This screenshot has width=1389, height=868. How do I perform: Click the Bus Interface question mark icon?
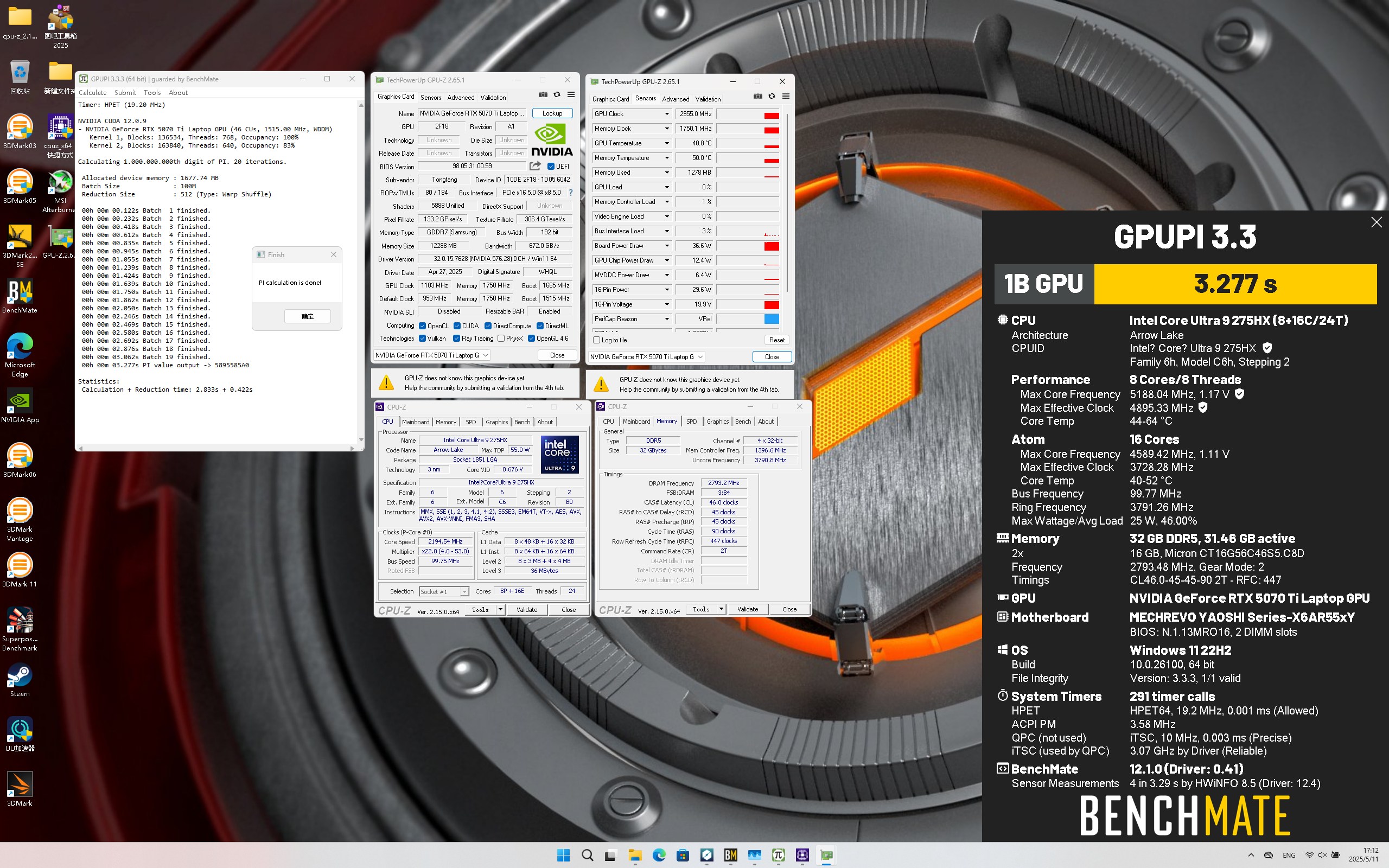click(571, 193)
